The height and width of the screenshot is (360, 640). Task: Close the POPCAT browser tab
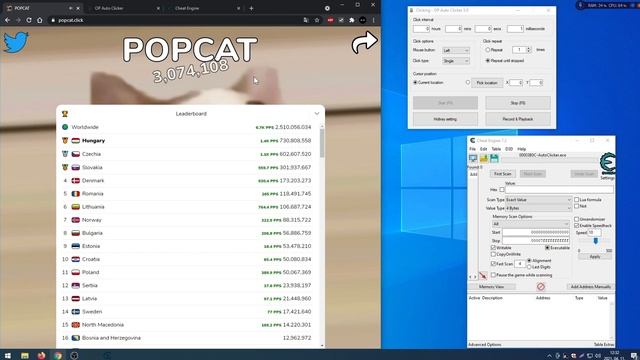coord(78,8)
